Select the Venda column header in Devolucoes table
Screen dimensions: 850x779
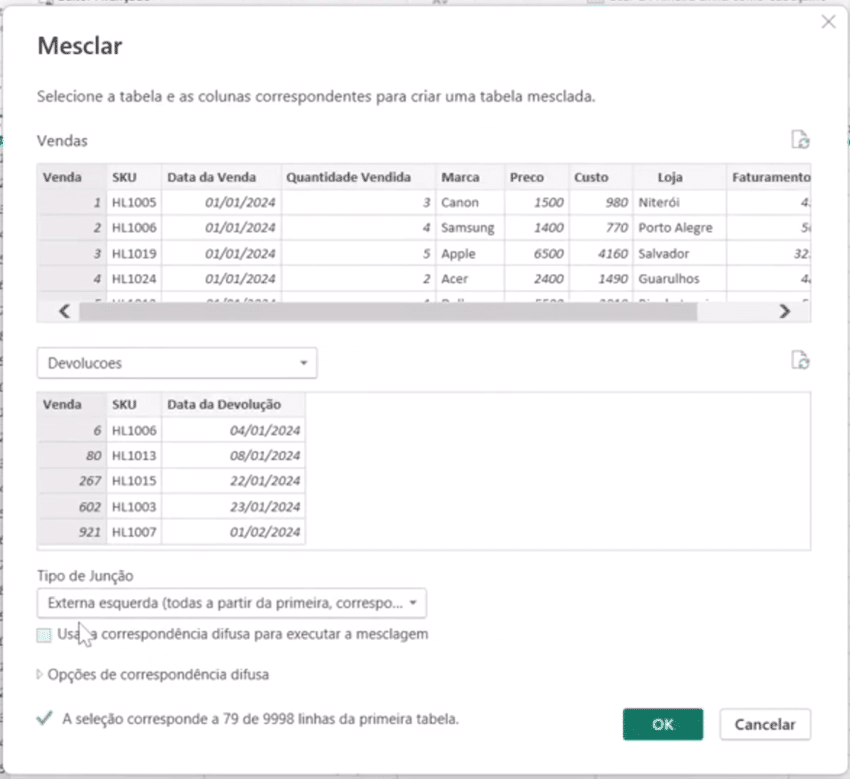coord(72,404)
